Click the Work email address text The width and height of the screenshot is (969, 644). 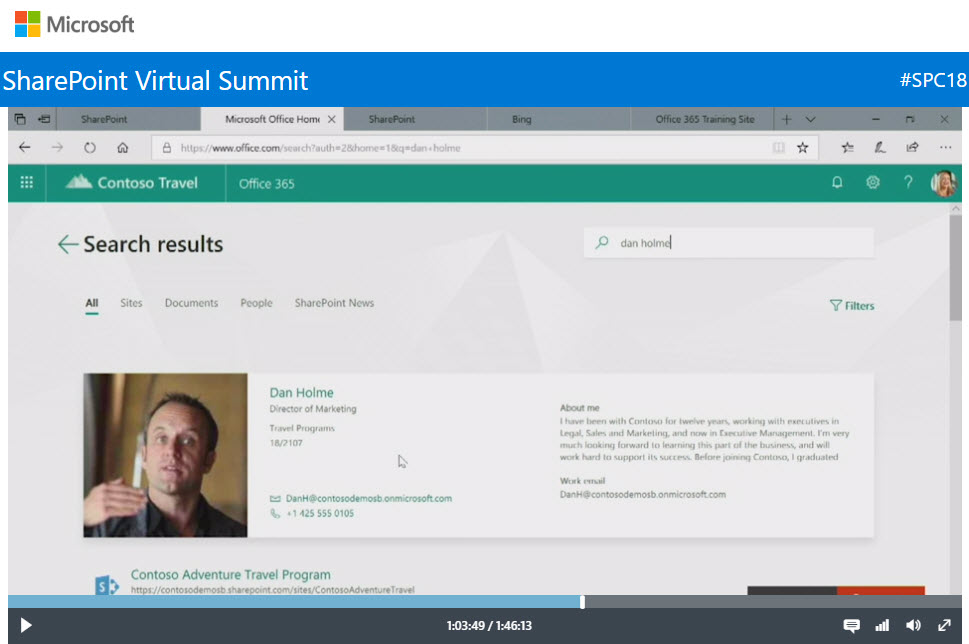(643, 494)
